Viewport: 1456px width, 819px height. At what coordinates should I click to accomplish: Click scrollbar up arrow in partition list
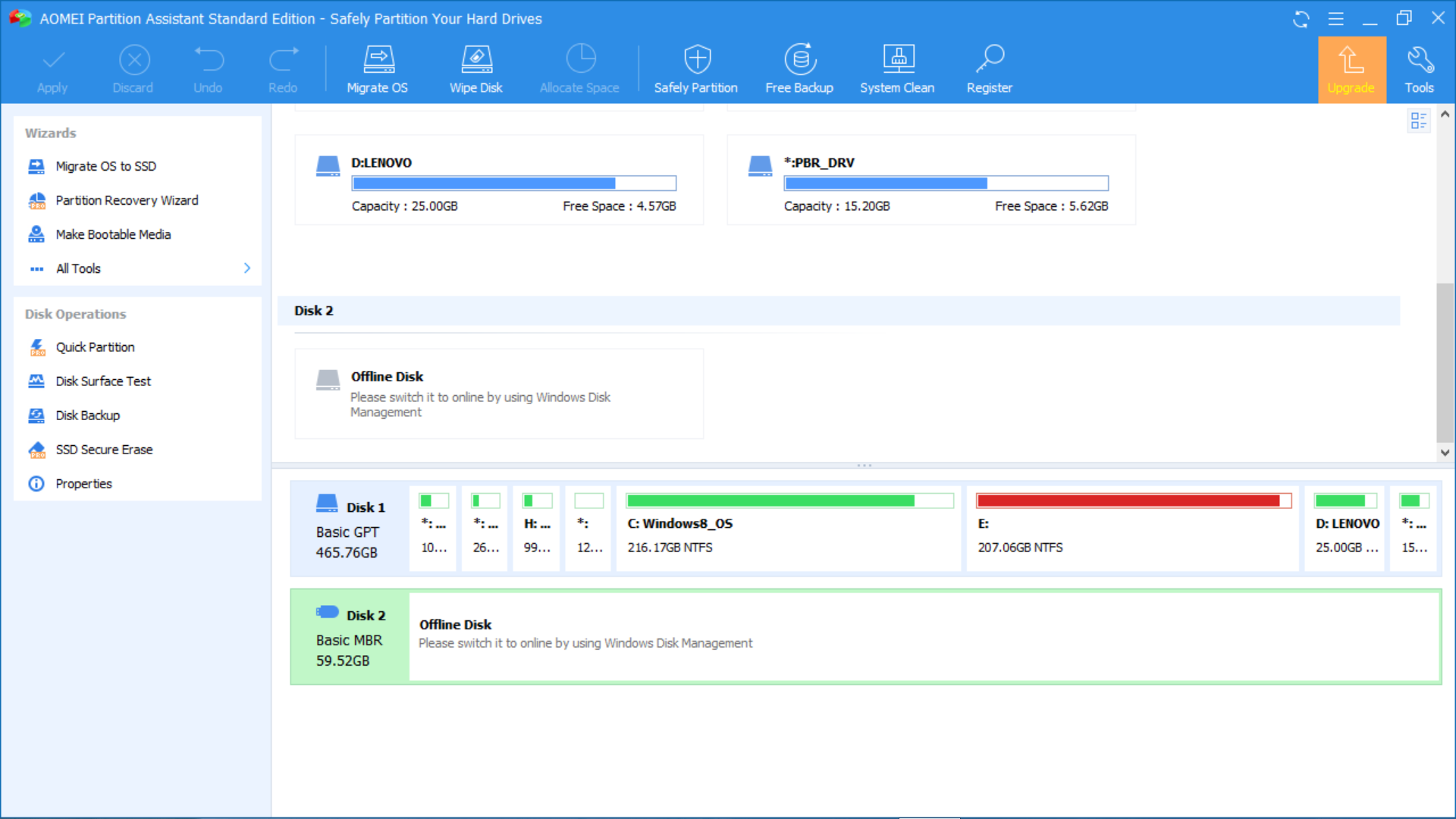[x=1445, y=115]
